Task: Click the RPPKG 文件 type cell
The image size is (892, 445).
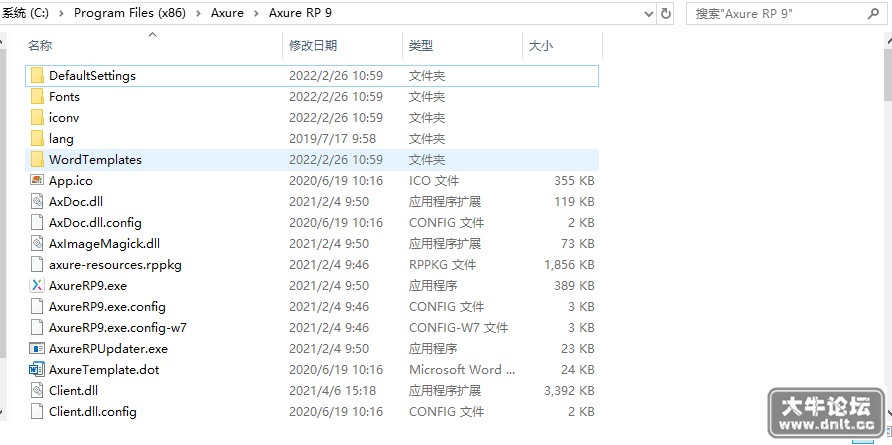Action: (443, 265)
